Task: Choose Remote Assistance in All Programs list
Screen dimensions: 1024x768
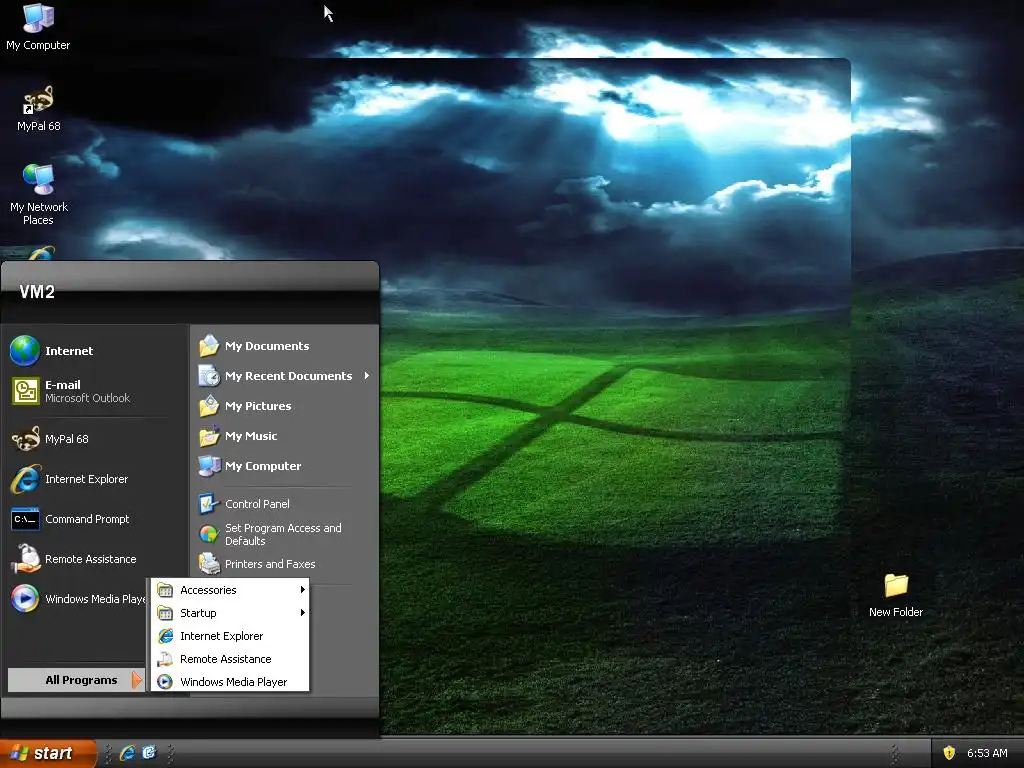Action: pos(230,659)
